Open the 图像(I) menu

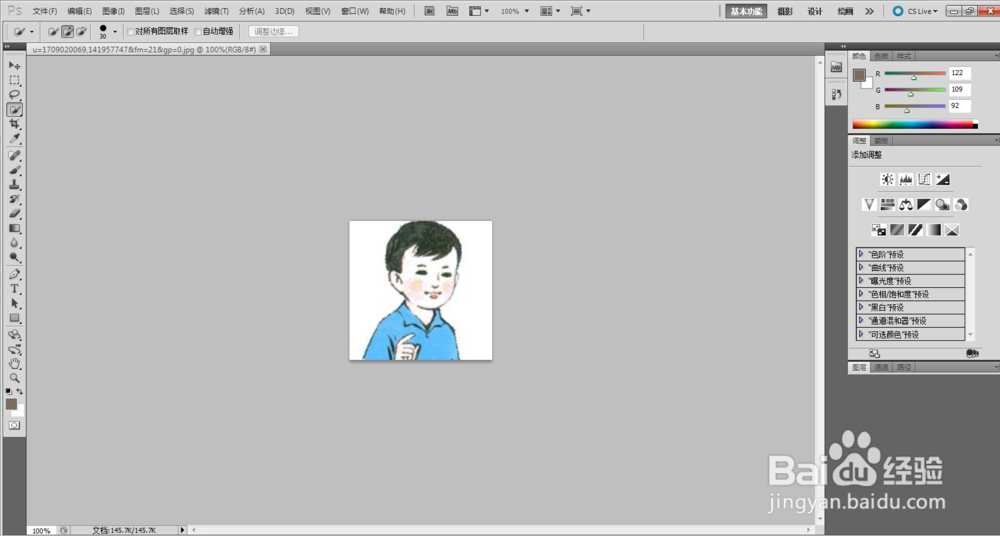[114, 11]
